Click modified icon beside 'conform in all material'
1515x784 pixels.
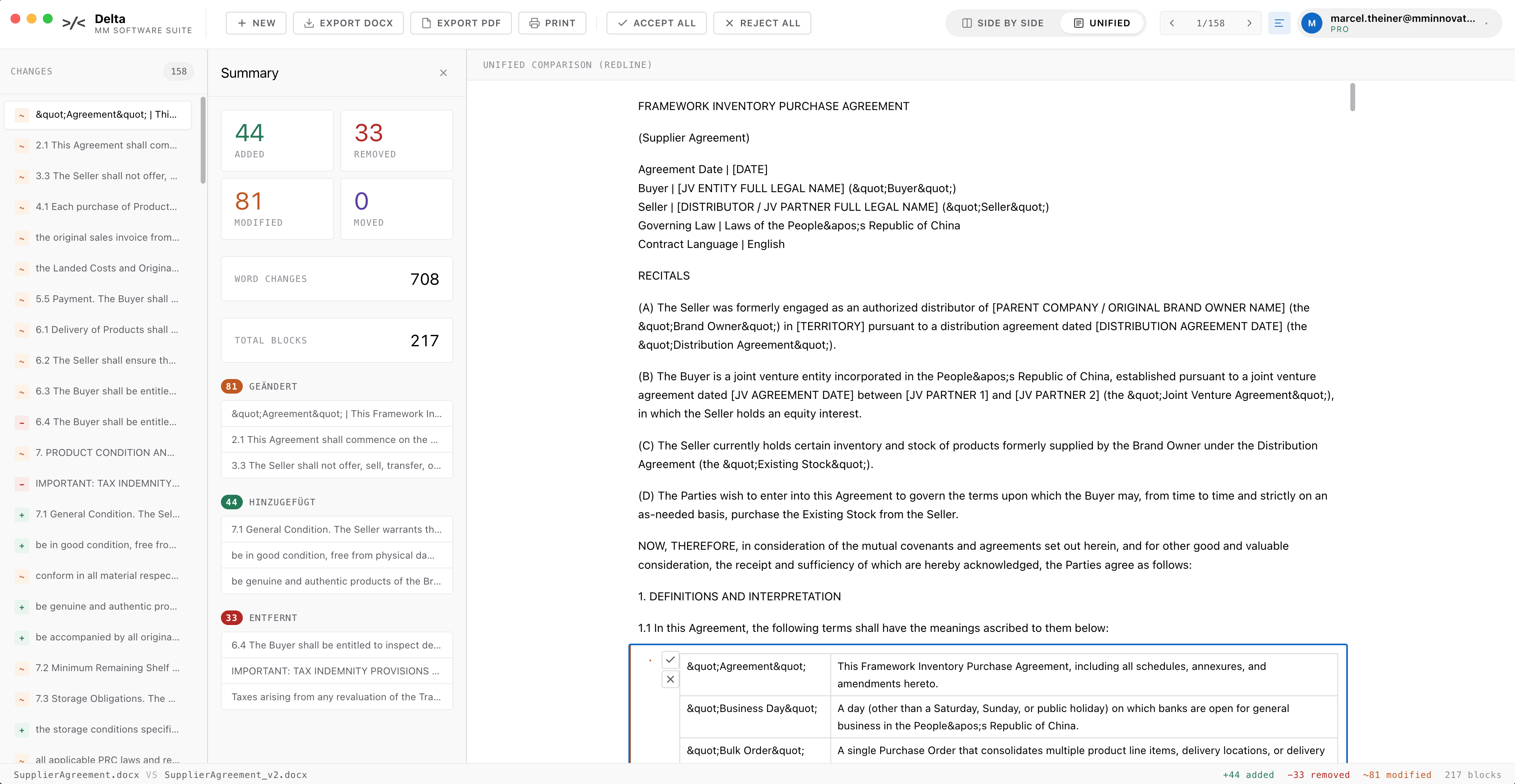(22, 576)
